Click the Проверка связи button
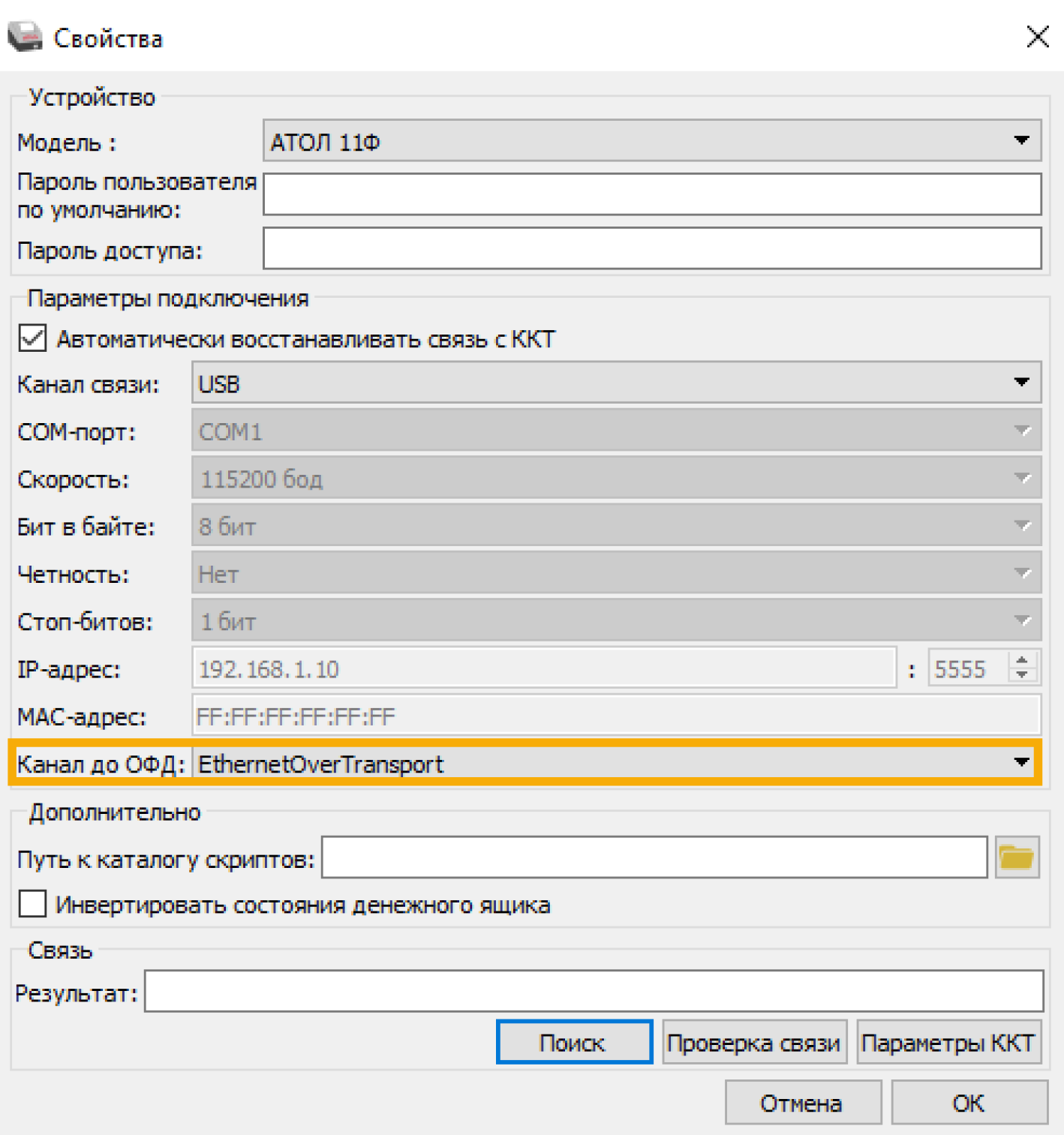This screenshot has width=1064, height=1135. pos(754,1042)
